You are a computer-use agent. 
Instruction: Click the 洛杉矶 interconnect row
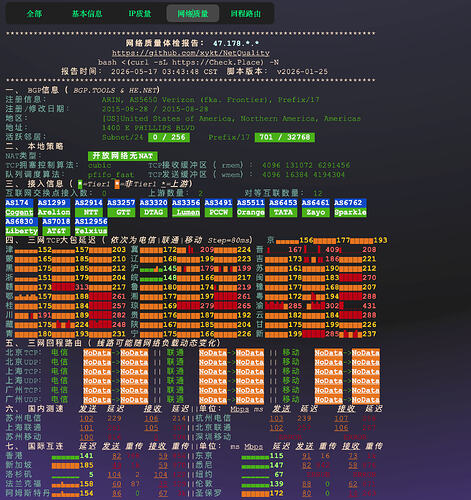click(x=97, y=474)
